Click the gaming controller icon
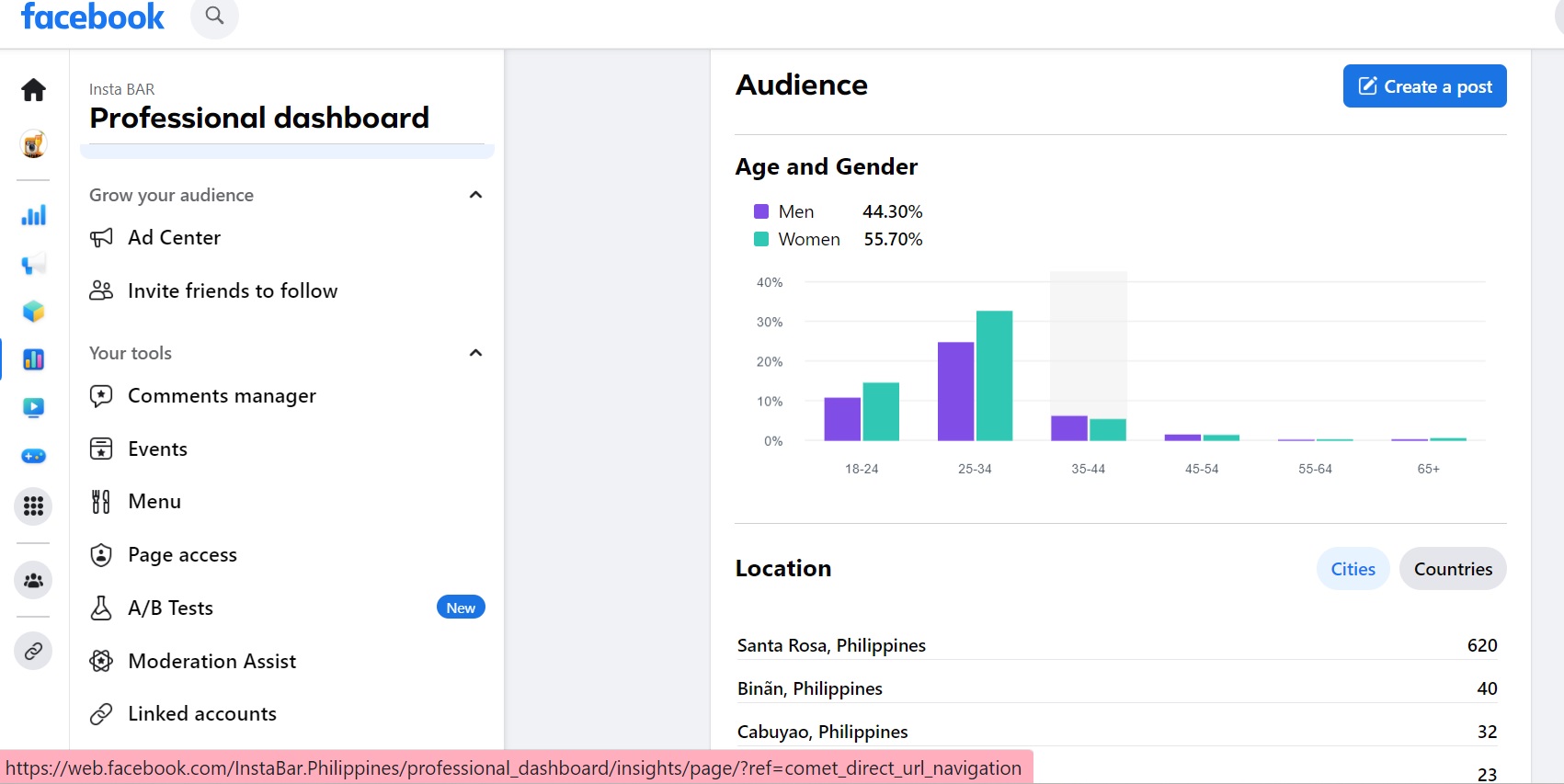The width and height of the screenshot is (1564, 784). tap(34, 456)
